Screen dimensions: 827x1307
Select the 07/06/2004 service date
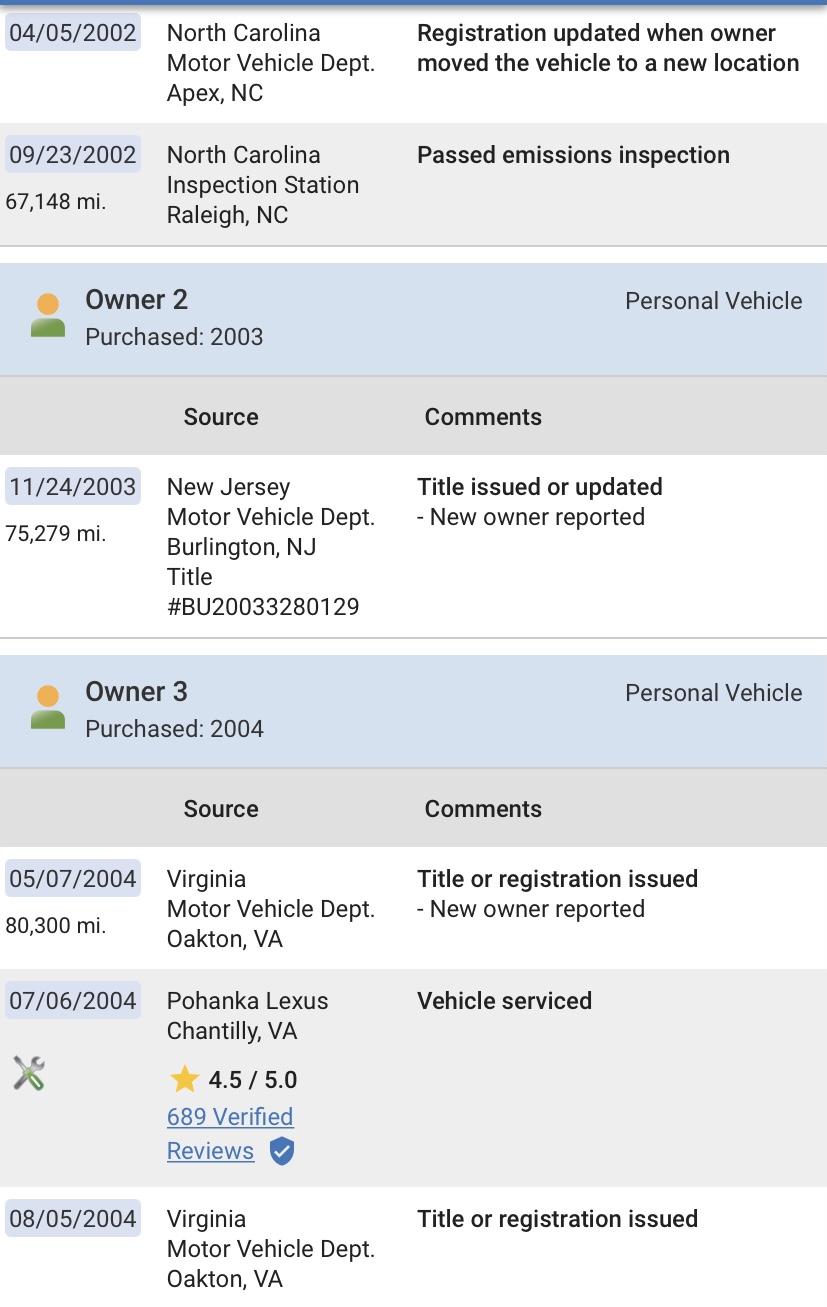(x=73, y=1001)
